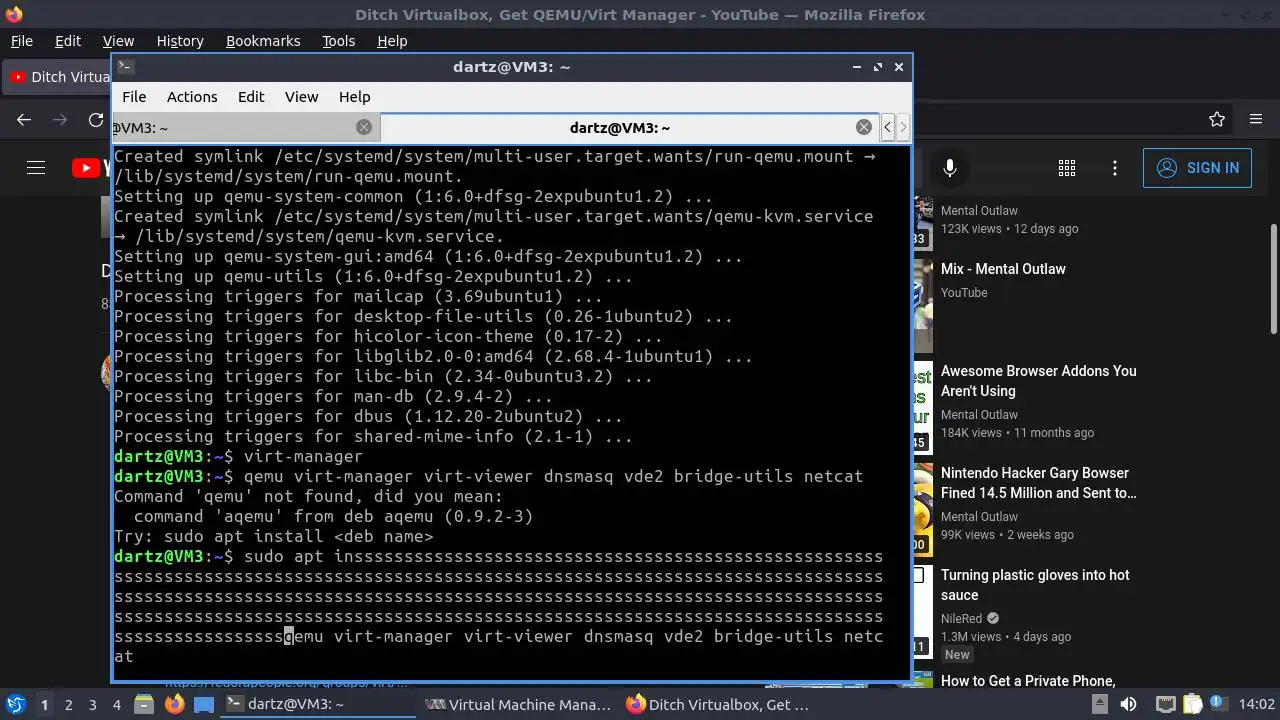Go back in Firefox

click(x=24, y=120)
